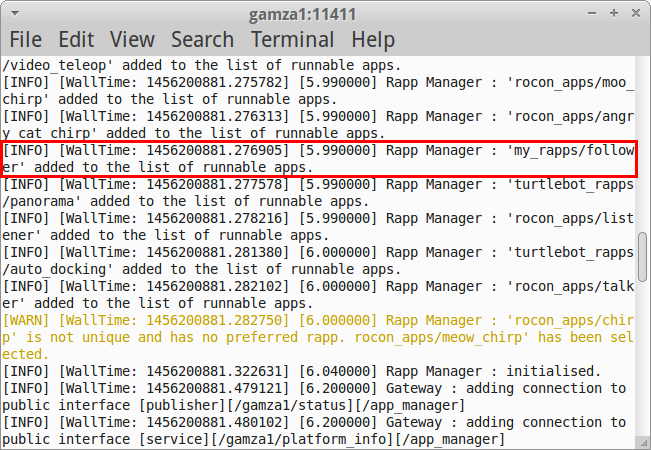Click scrollbar track above the handle
651x450 pixels.
(x=644, y=140)
